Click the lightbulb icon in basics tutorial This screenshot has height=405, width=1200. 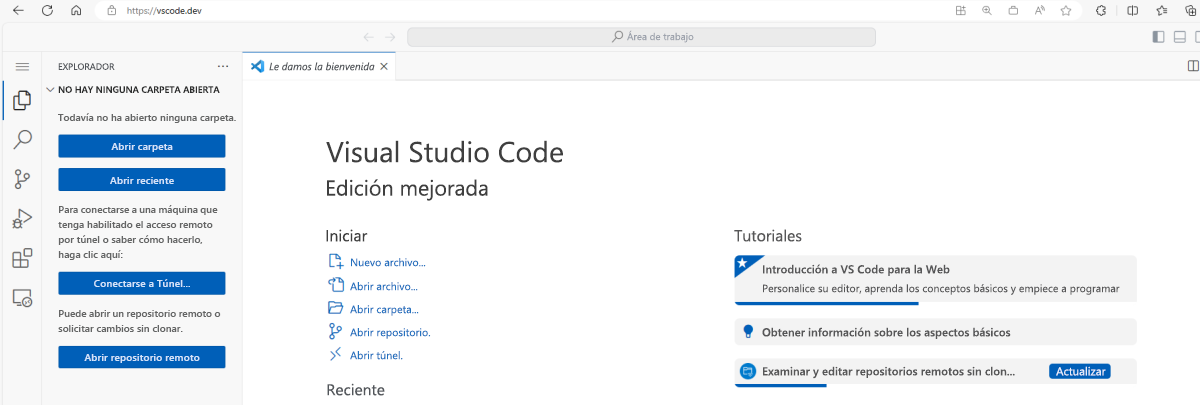[x=747, y=332]
